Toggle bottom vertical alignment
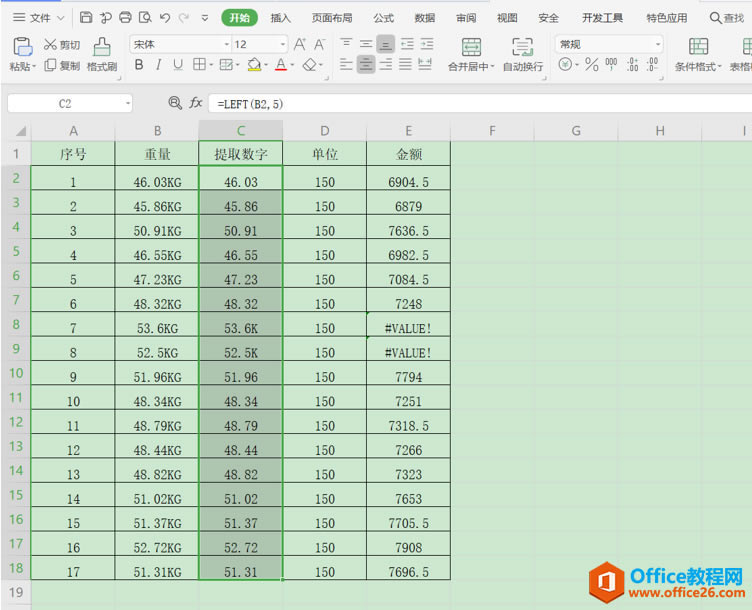 click(x=386, y=44)
